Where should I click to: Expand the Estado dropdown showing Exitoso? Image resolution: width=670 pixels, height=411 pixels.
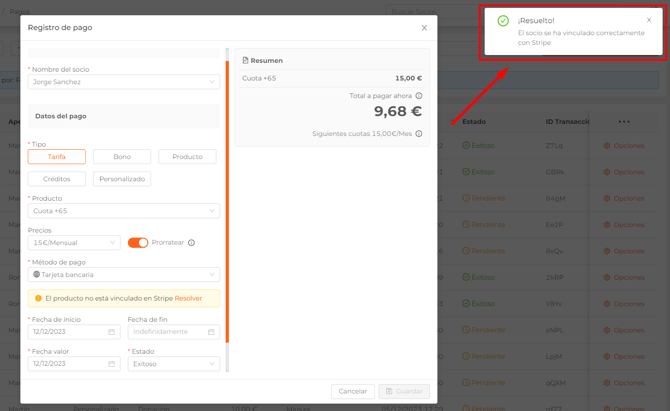pos(174,364)
